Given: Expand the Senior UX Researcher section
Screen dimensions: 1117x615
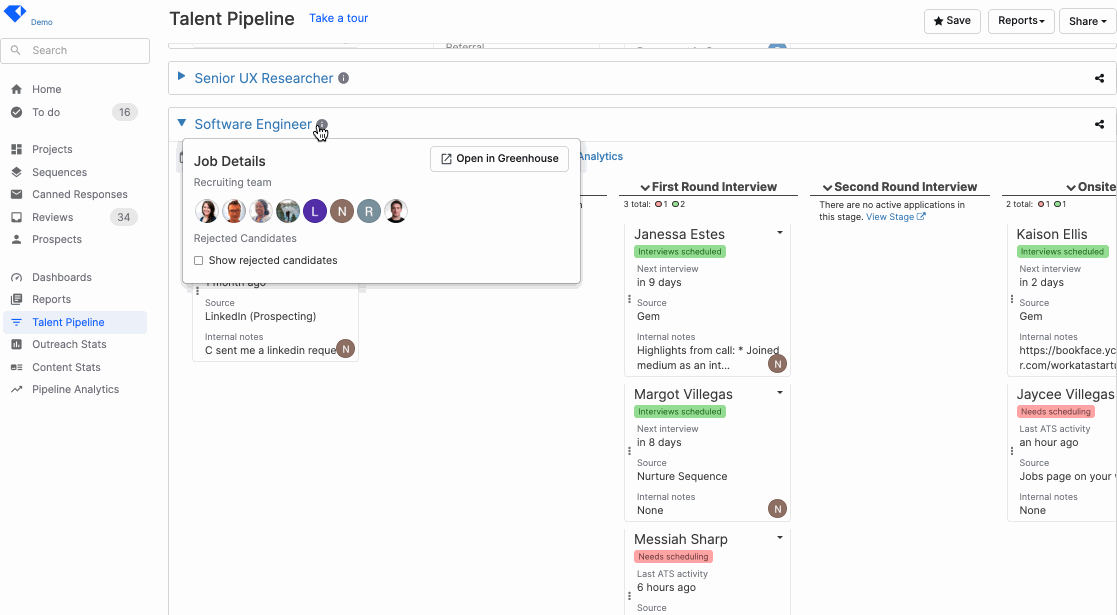Looking at the screenshot, I should coord(181,77).
